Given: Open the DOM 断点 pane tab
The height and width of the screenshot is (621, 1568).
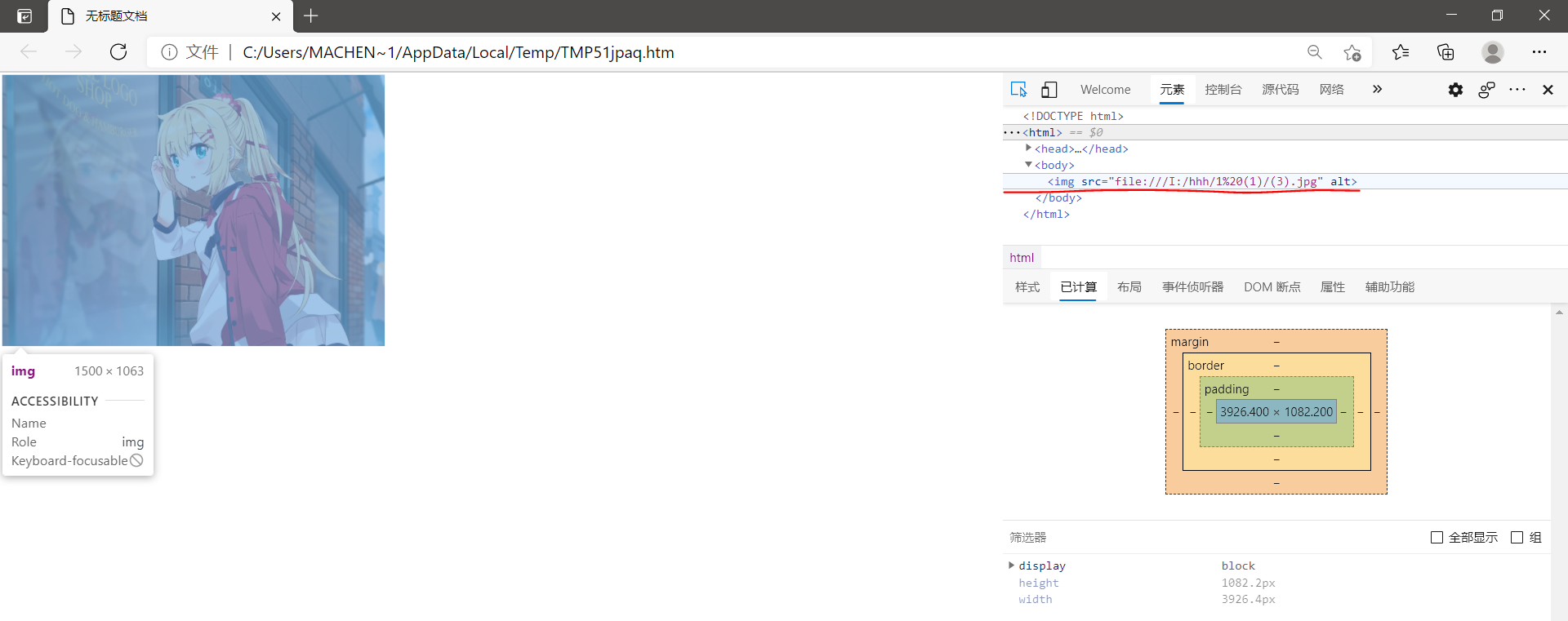Looking at the screenshot, I should tap(1272, 287).
